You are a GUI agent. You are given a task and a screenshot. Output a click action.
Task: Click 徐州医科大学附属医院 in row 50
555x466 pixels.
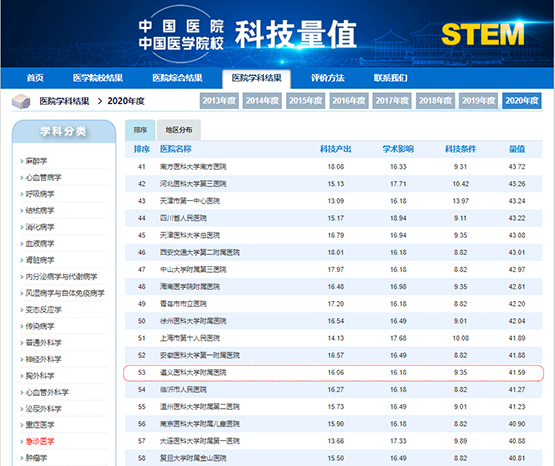193,321
